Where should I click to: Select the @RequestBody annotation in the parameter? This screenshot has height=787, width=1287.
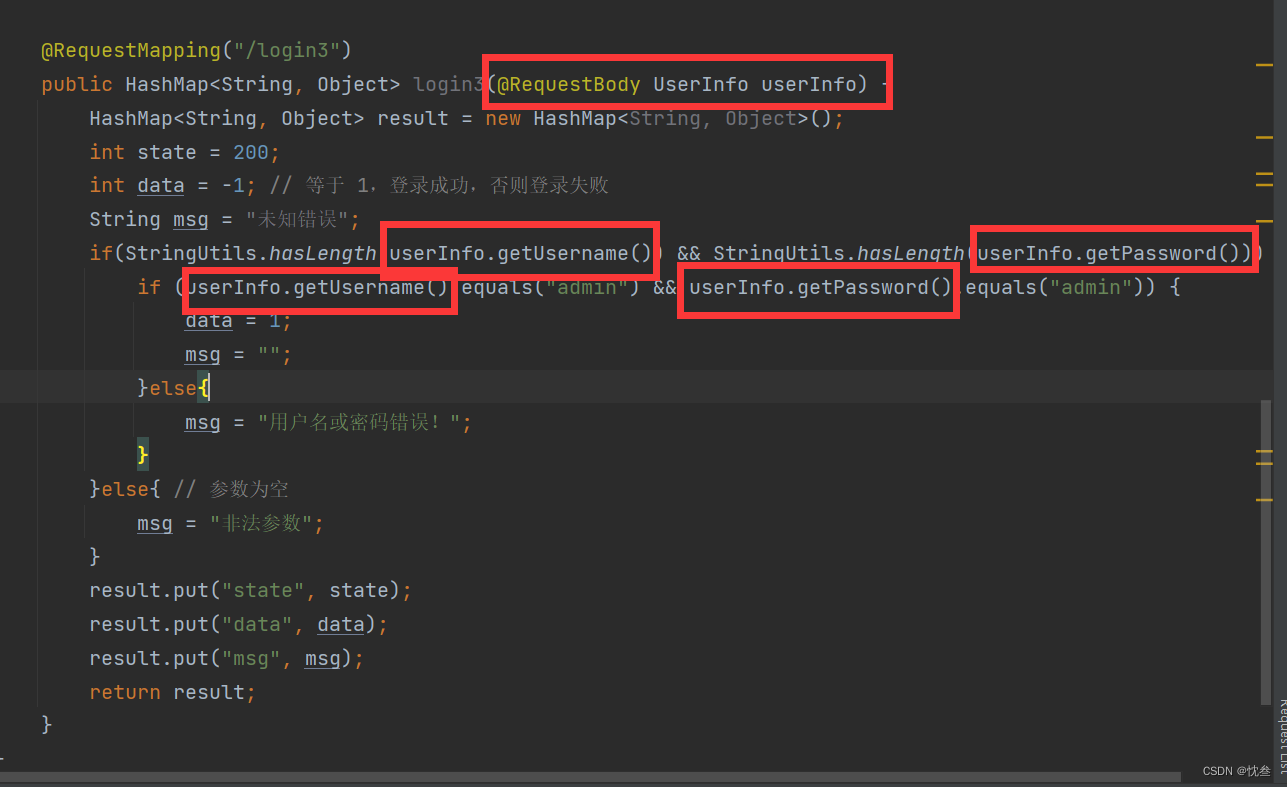569,84
